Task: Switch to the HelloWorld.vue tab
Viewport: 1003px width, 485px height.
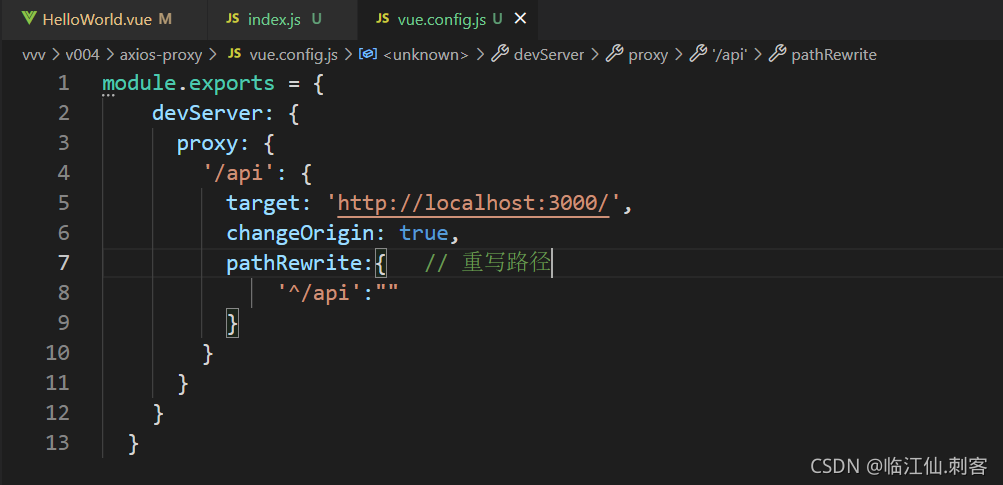Action: pyautogui.click(x=104, y=19)
